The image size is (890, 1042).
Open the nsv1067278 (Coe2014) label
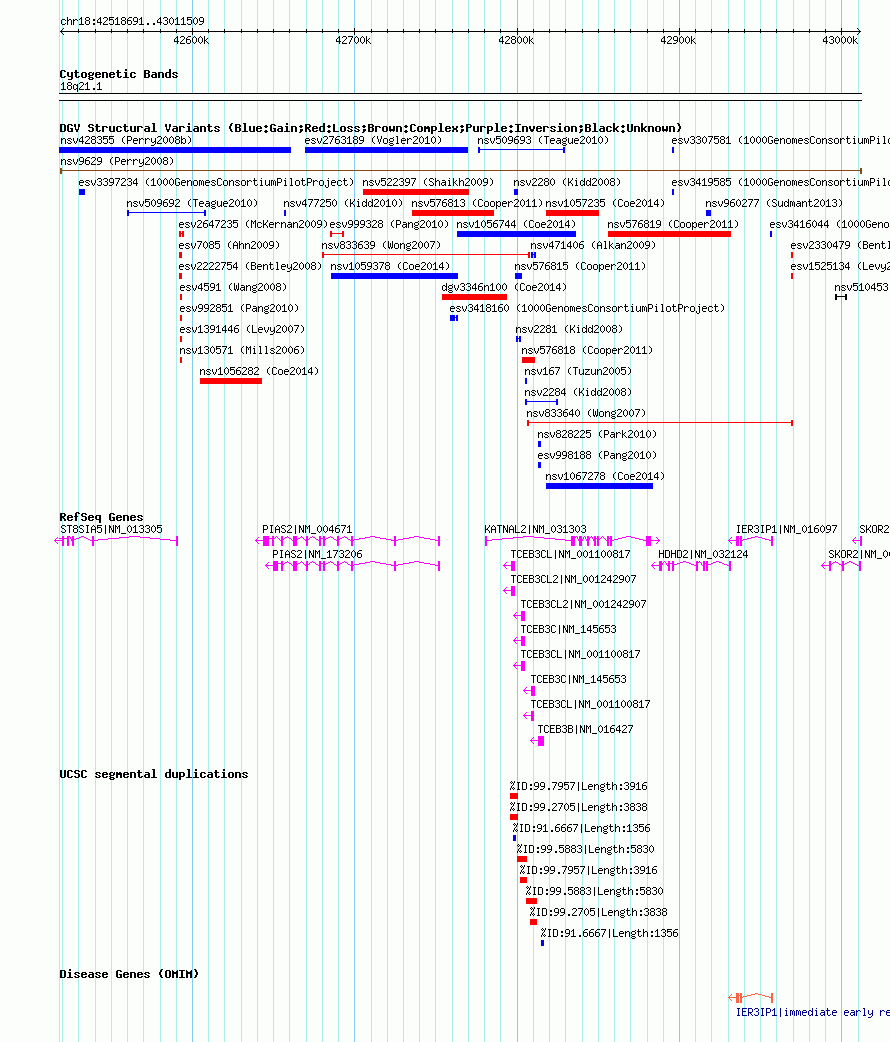pos(605,476)
